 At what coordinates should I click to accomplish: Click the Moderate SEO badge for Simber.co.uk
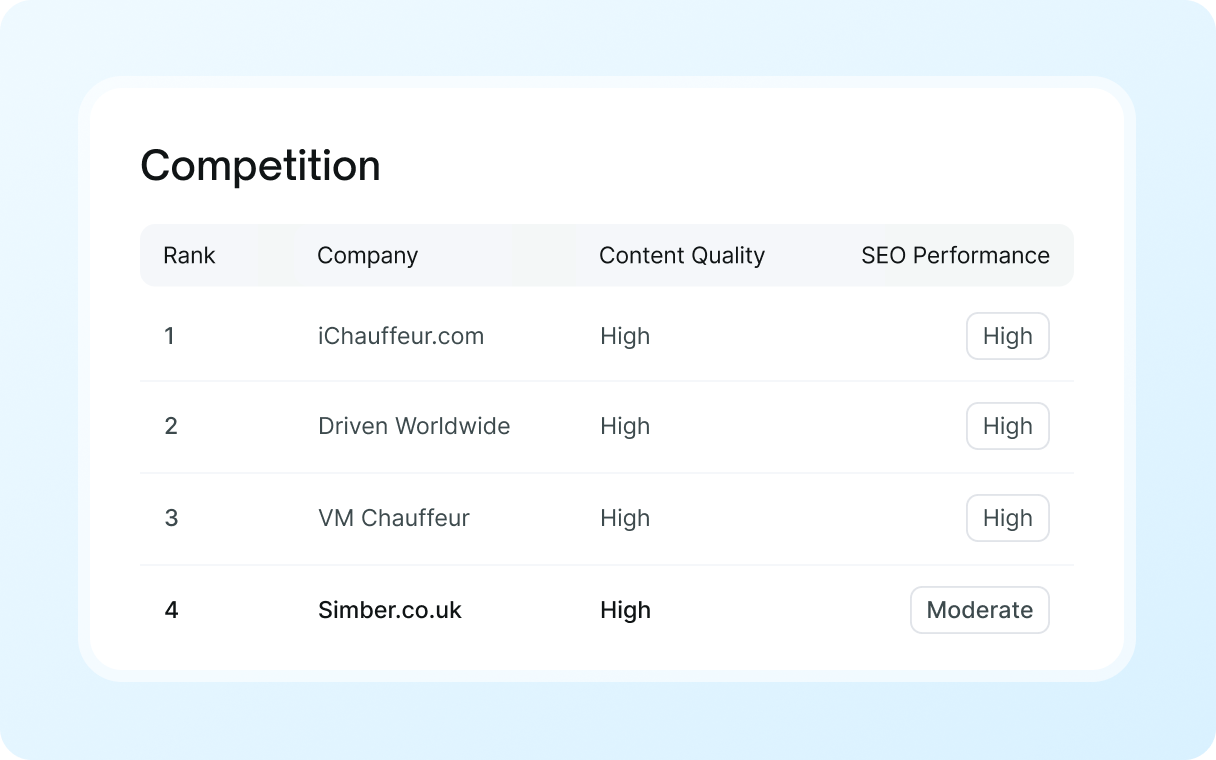point(980,610)
